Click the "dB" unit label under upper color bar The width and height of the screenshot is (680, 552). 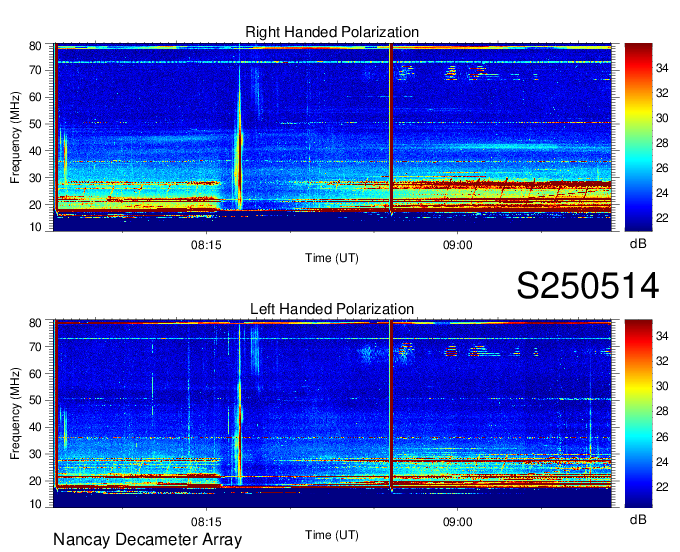[638, 244]
